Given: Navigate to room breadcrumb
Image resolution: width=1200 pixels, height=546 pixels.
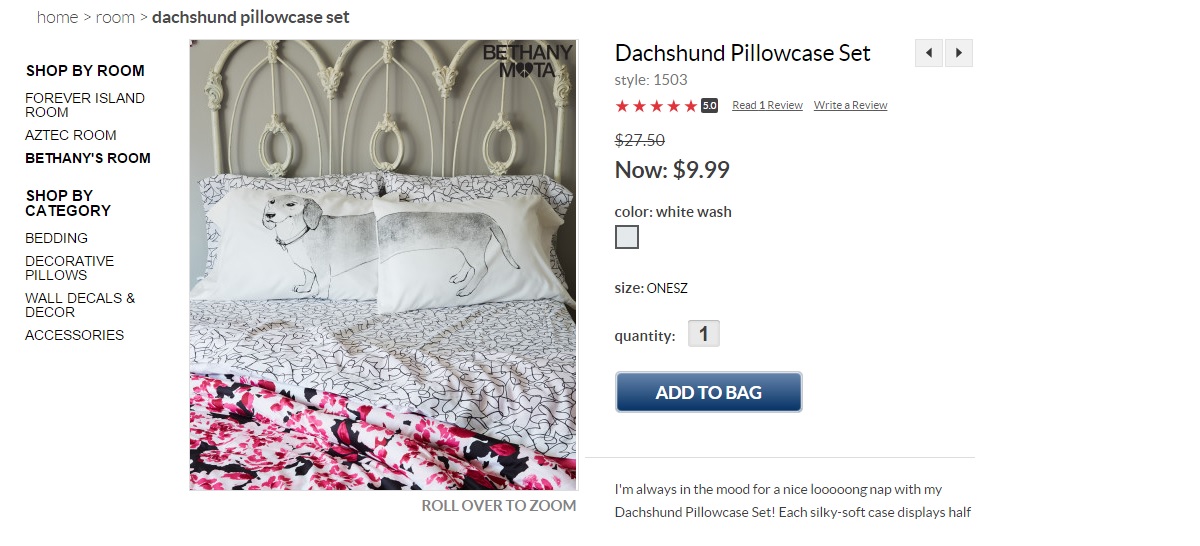Looking at the screenshot, I should (115, 17).
